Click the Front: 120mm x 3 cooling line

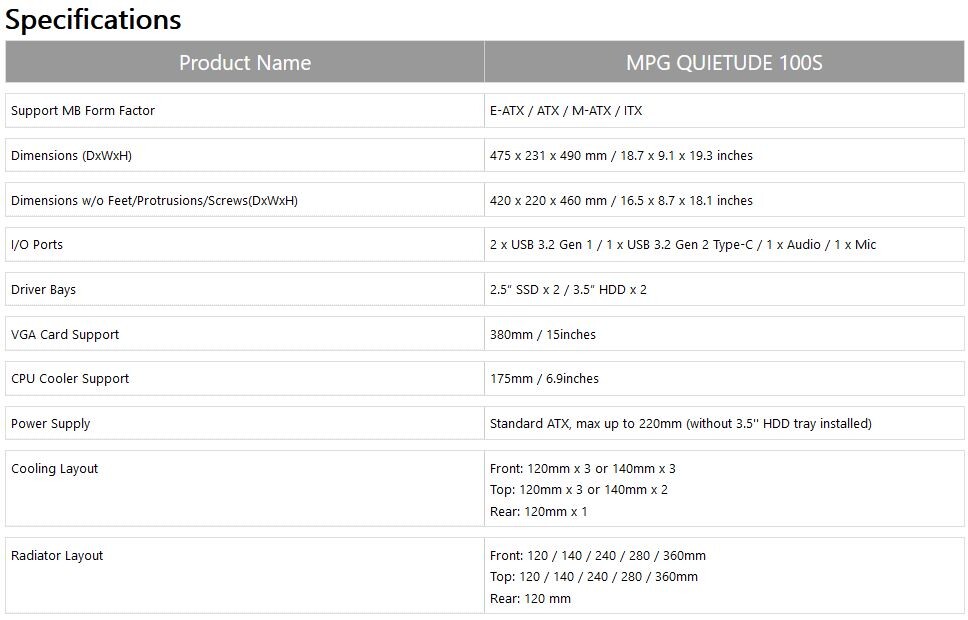coord(583,469)
